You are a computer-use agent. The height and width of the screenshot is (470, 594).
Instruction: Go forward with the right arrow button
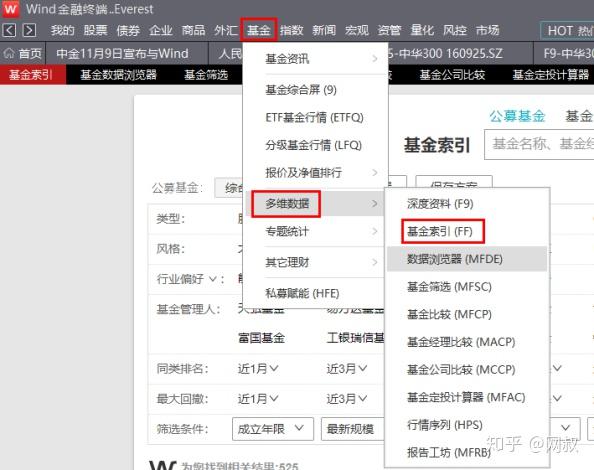(x=29, y=30)
